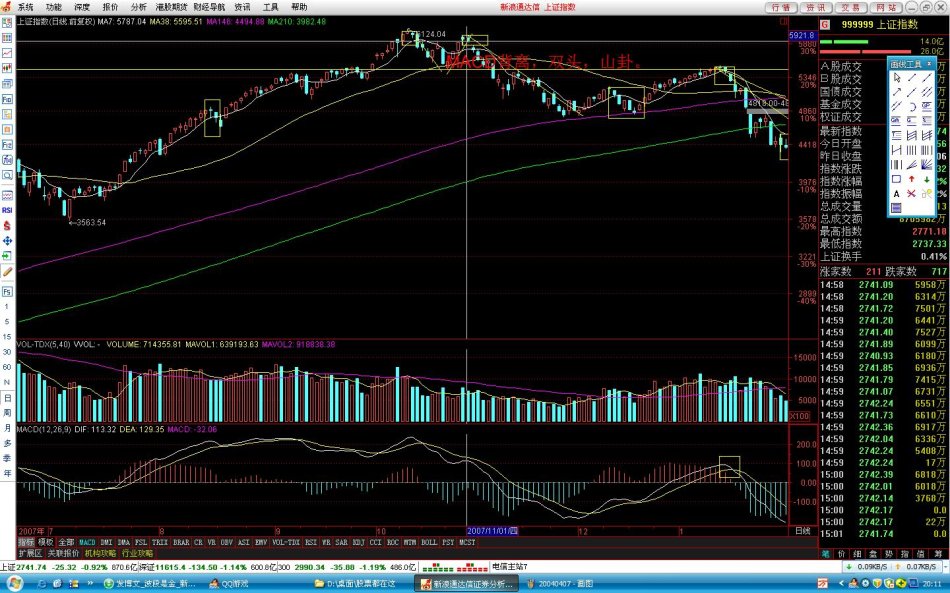950x593 pixels.
Task: Click the 行情 button at top right
Action: (x=780, y=7)
